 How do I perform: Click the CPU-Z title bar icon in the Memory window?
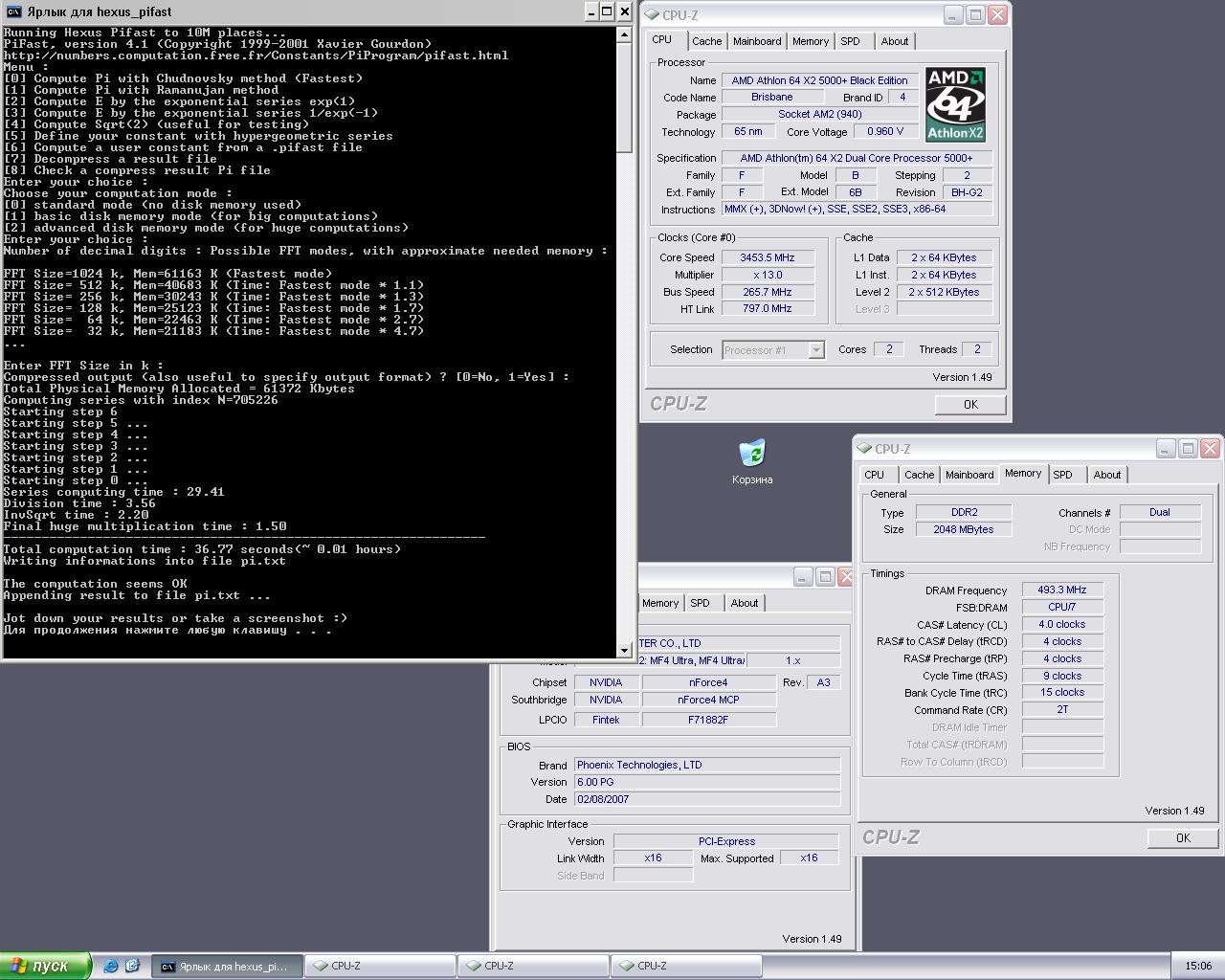[864, 448]
